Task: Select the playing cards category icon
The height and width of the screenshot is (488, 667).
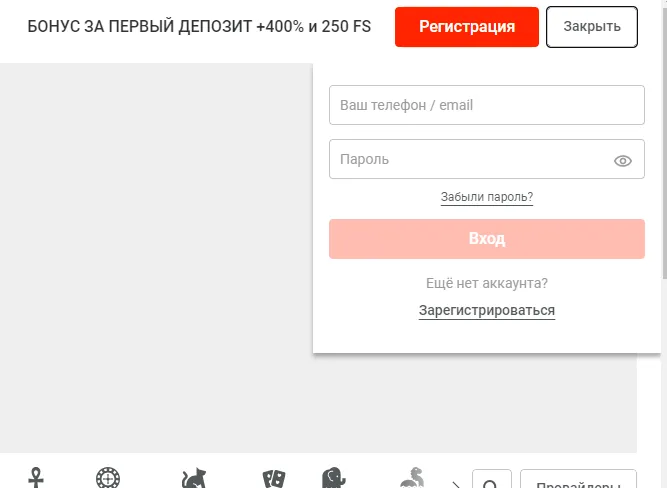Action: coord(274,479)
